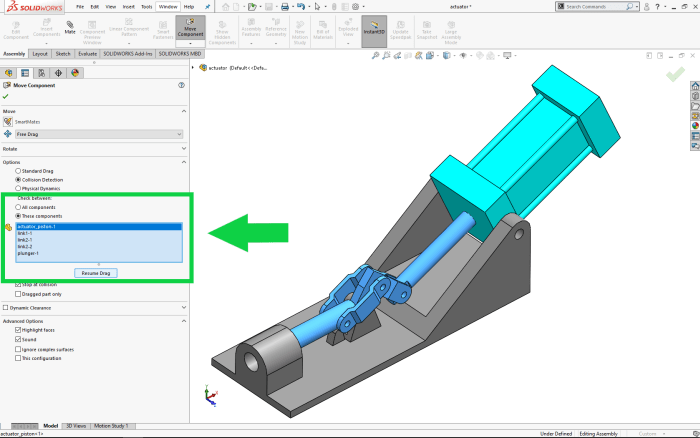Click the Resume Drag button
The image size is (700, 438).
(96, 273)
